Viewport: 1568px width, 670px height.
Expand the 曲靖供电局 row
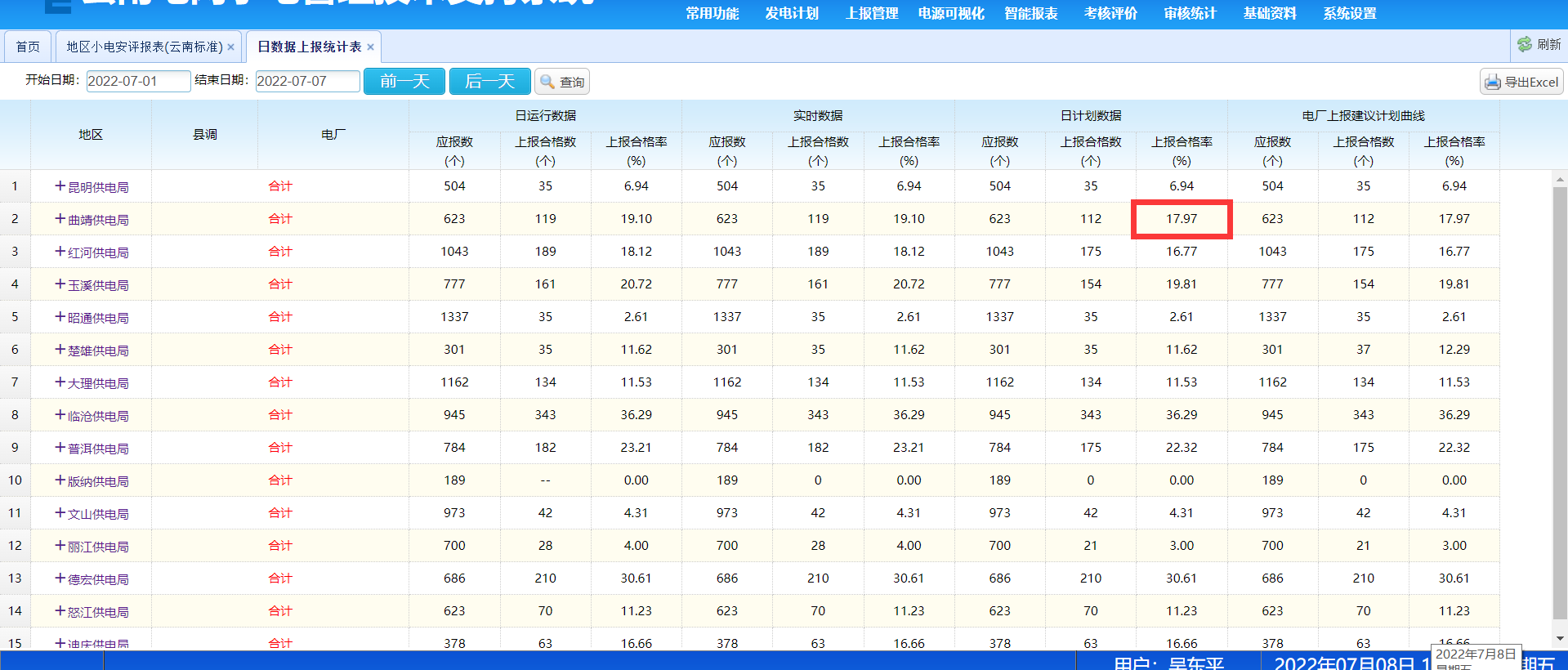(60, 219)
